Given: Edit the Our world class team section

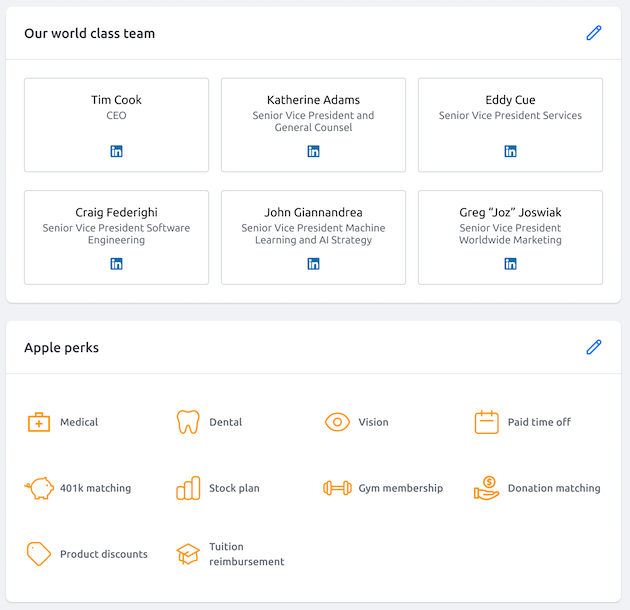Looking at the screenshot, I should [593, 33].
